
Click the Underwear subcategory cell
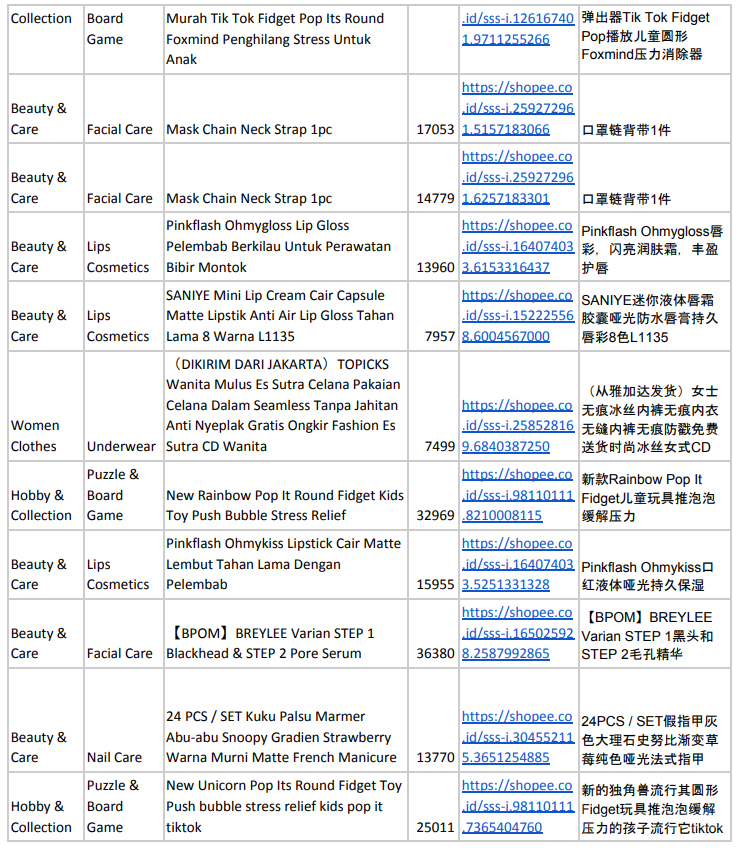[x=121, y=446]
